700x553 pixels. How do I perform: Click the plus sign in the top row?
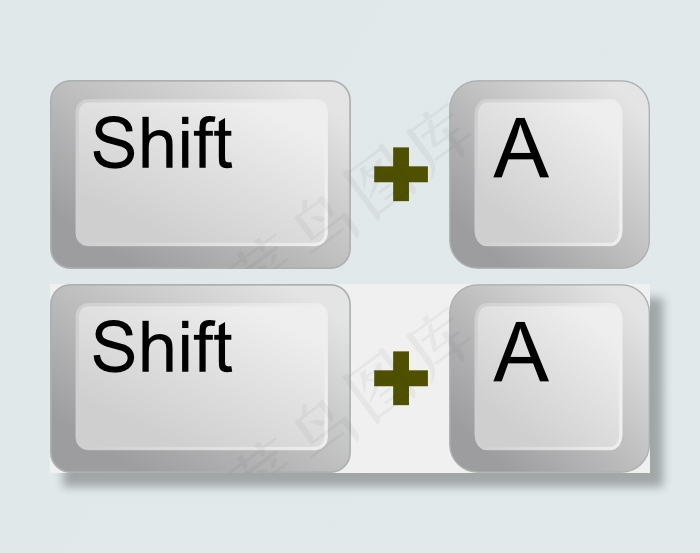(400, 174)
